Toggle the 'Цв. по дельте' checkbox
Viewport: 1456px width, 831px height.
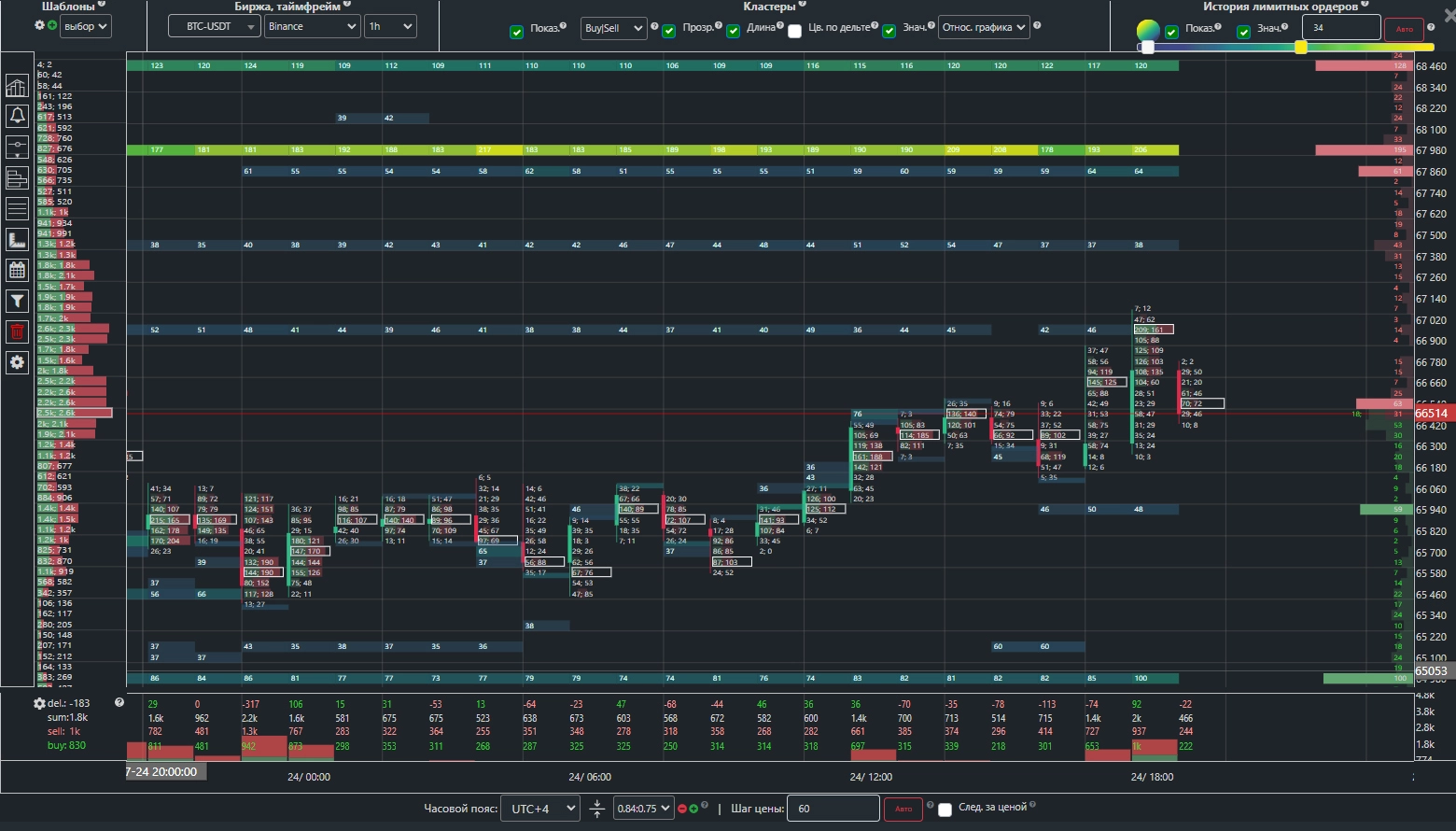click(794, 31)
